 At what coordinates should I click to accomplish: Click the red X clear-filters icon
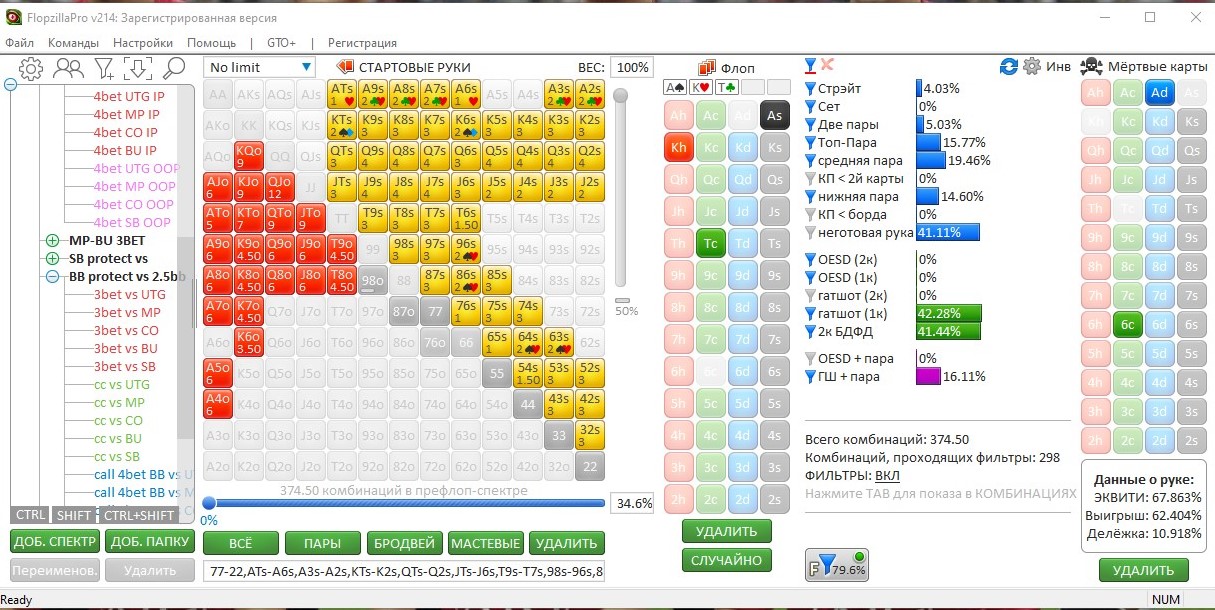click(x=828, y=65)
